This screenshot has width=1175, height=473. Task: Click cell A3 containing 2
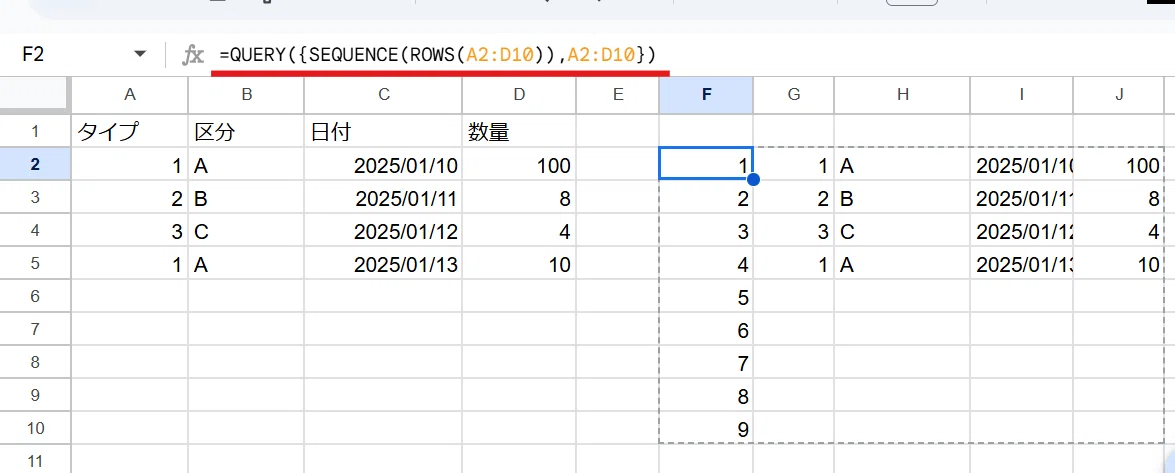[x=130, y=197]
